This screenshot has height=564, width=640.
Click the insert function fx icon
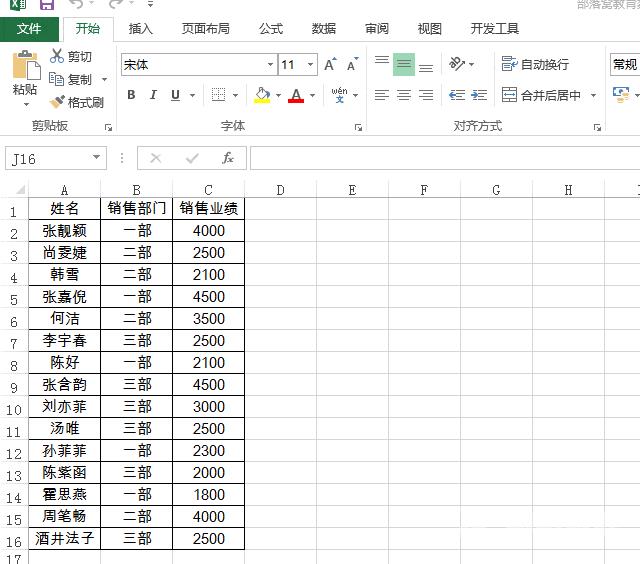(x=228, y=158)
